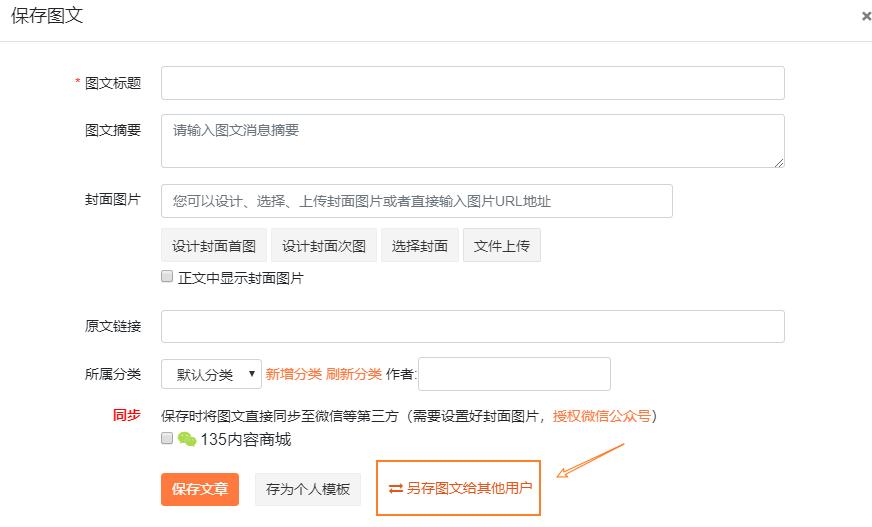Image resolution: width=872 pixels, height=527 pixels.
Task: Click the 作者 input field
Action: (x=514, y=374)
